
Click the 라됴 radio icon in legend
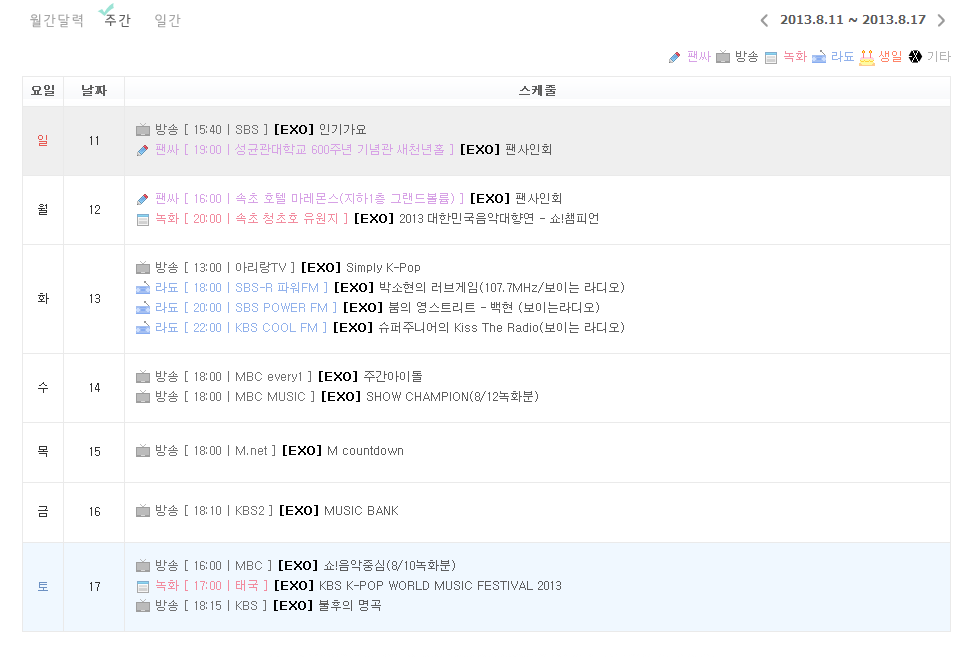coord(819,57)
